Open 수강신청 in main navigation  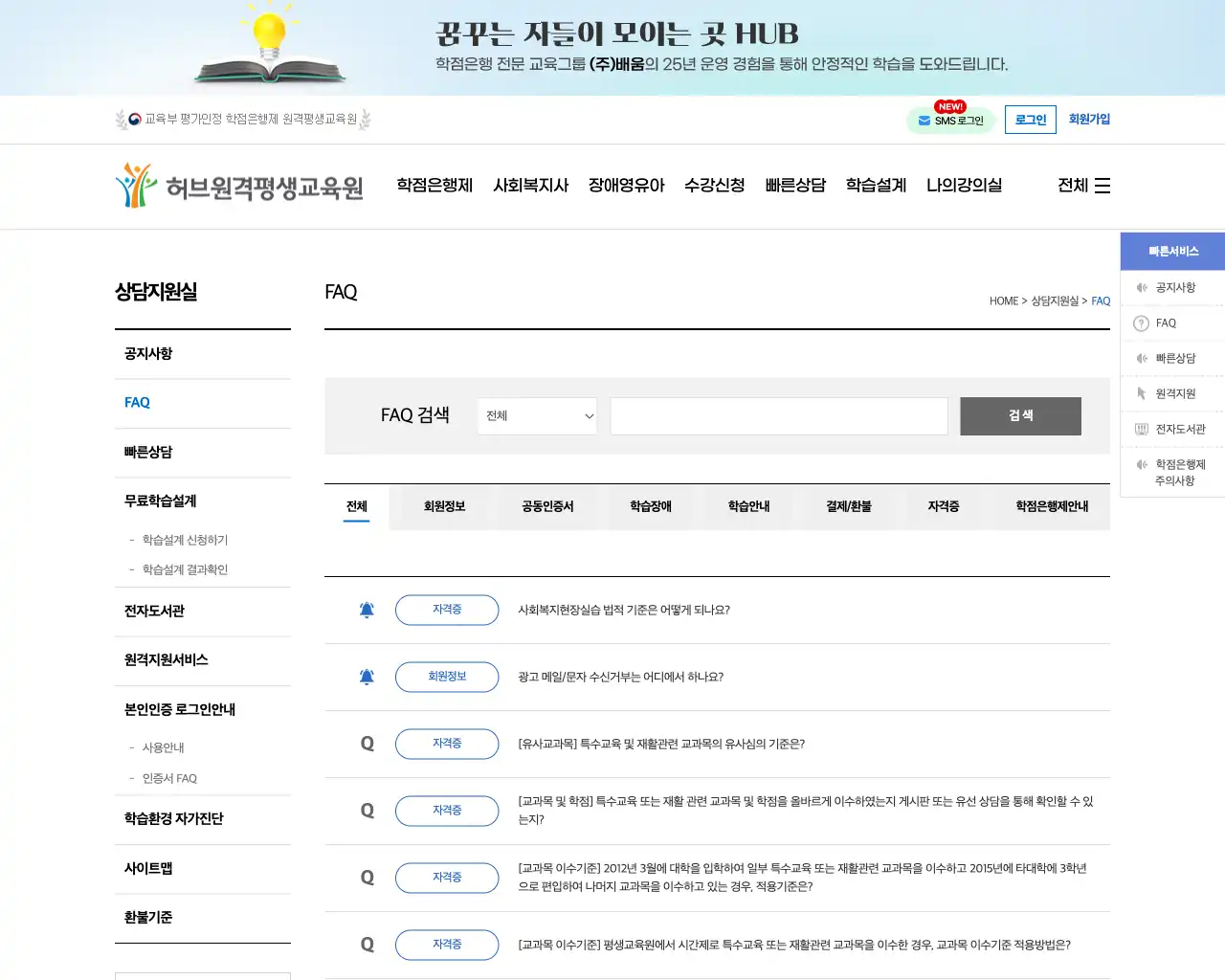tap(715, 186)
